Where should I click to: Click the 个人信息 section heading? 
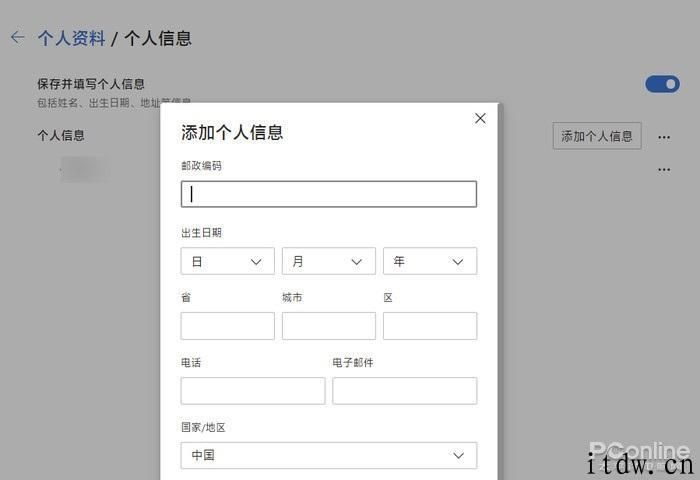pyautogui.click(x=61, y=135)
